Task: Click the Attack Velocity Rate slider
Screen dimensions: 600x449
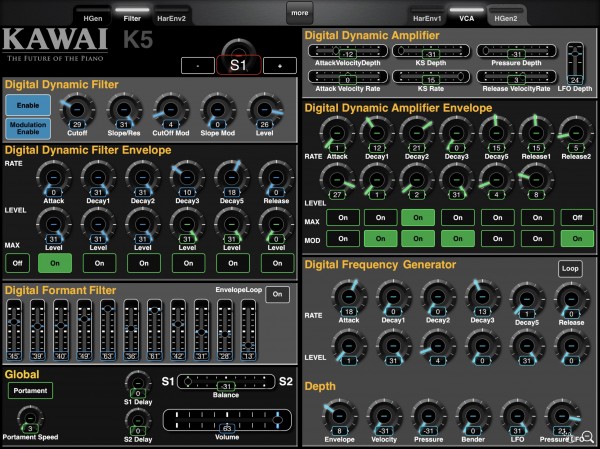Action: [348, 77]
